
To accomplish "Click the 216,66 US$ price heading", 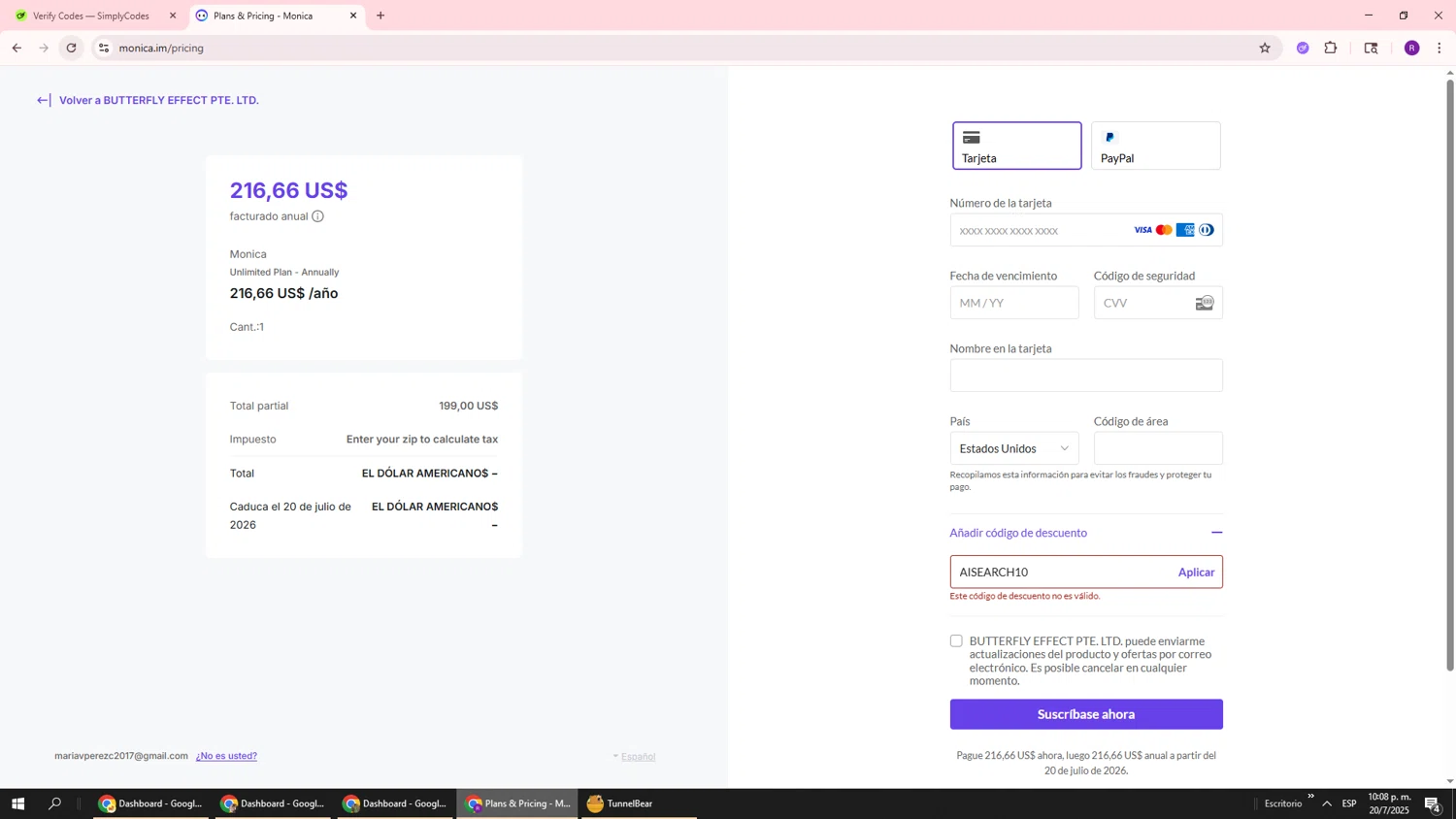I will 288,190.
